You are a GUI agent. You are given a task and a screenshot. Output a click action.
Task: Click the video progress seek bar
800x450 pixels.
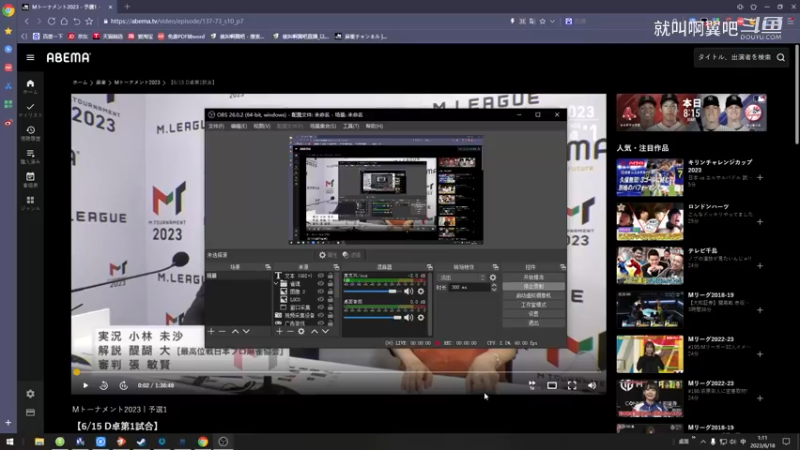click(x=339, y=372)
